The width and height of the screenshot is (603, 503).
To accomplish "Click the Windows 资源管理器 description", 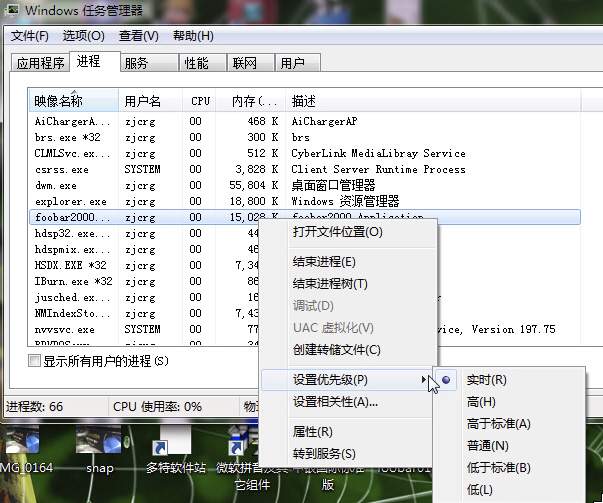I will point(345,201).
